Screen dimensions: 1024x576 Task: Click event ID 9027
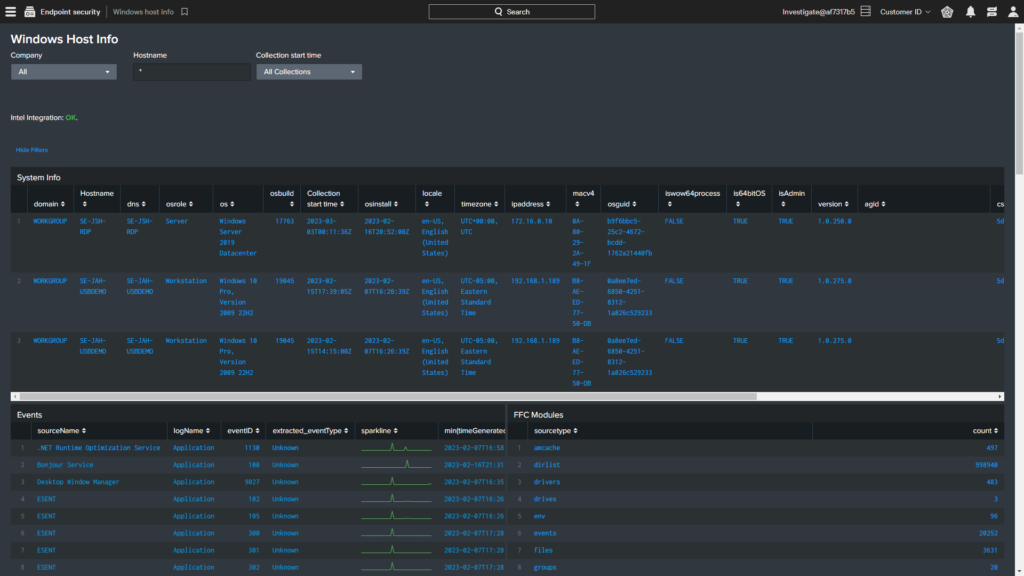tap(251, 482)
